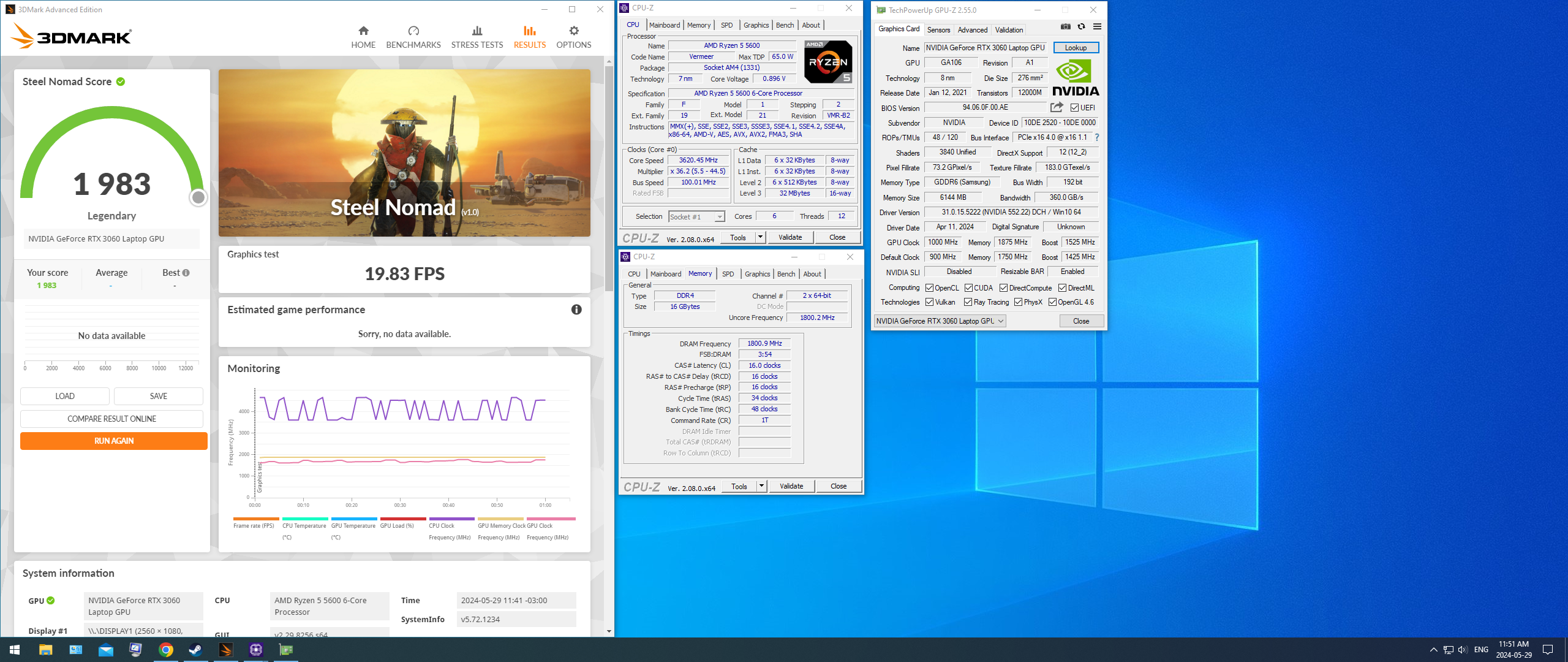Switch to GPU-Z taskbar icon
The width and height of the screenshot is (1568, 662).
tap(285, 650)
